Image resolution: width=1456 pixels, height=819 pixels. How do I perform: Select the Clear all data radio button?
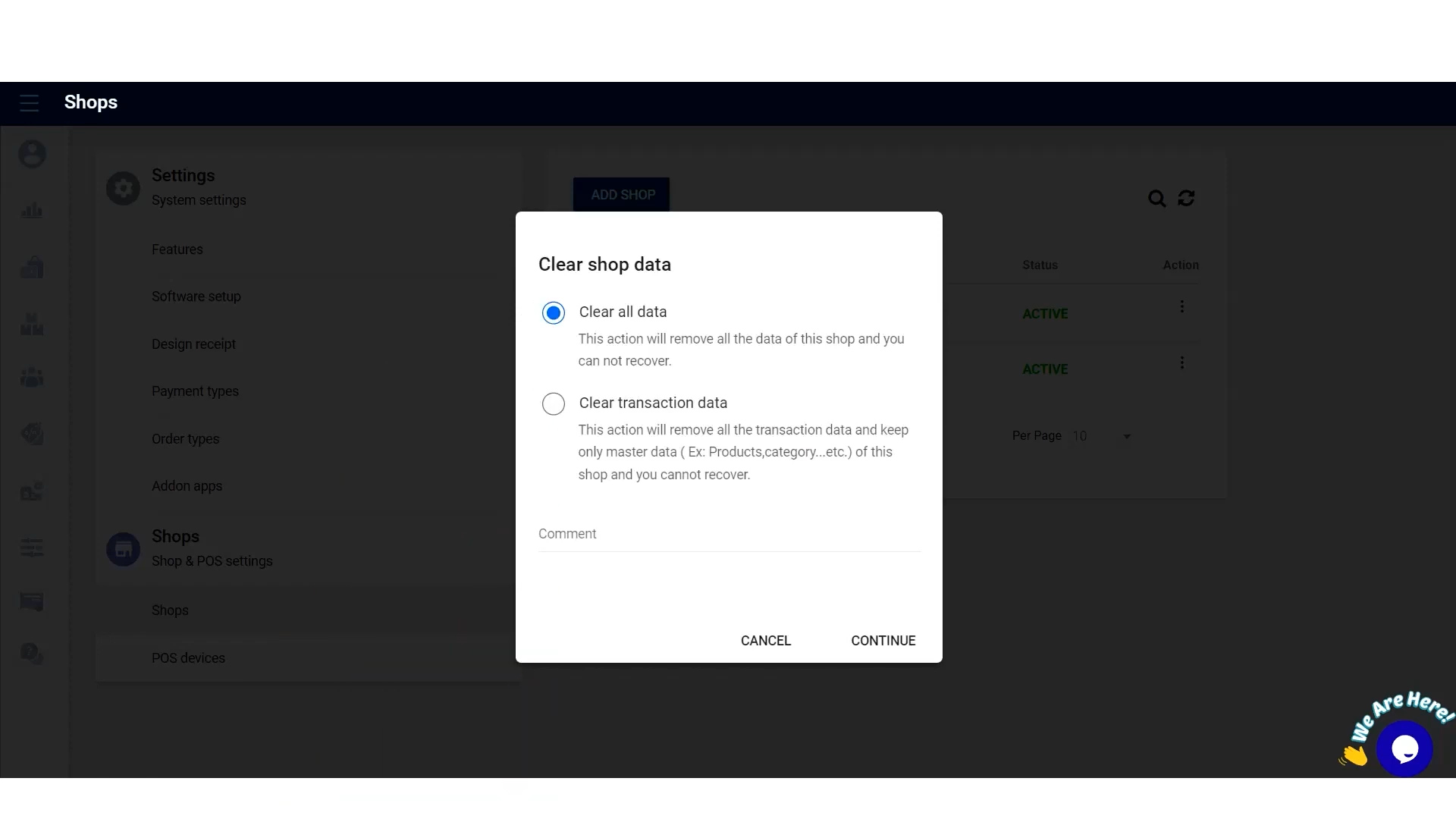click(x=554, y=312)
